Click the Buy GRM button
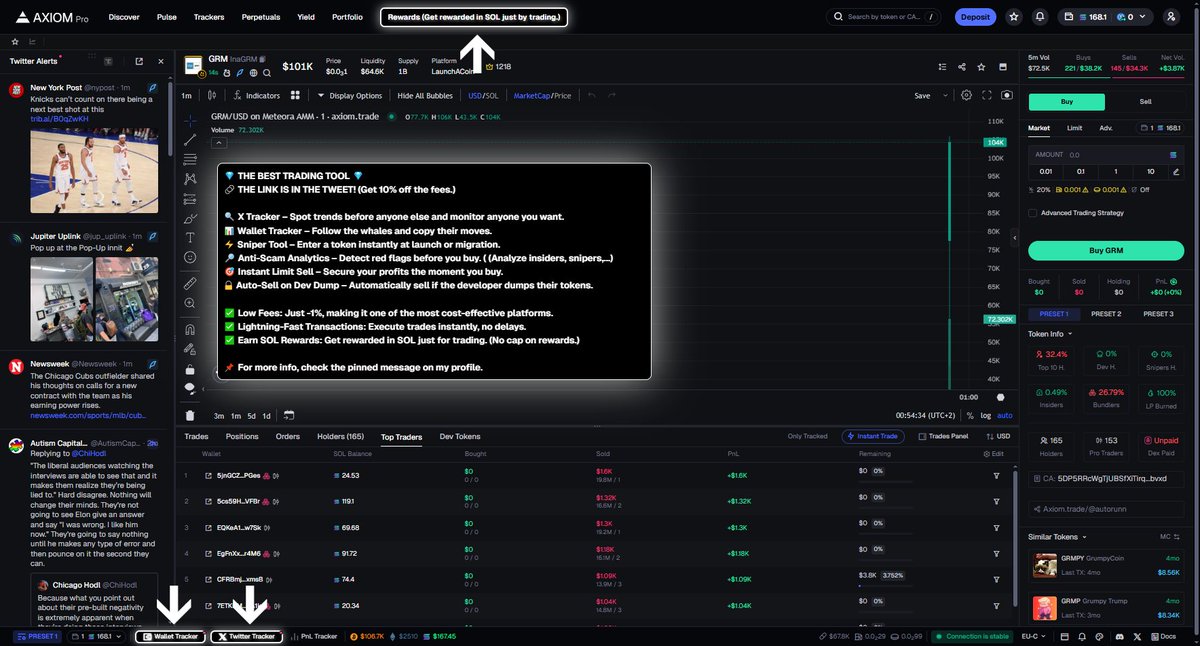Screen dimensions: 1200x646 pos(1106,251)
